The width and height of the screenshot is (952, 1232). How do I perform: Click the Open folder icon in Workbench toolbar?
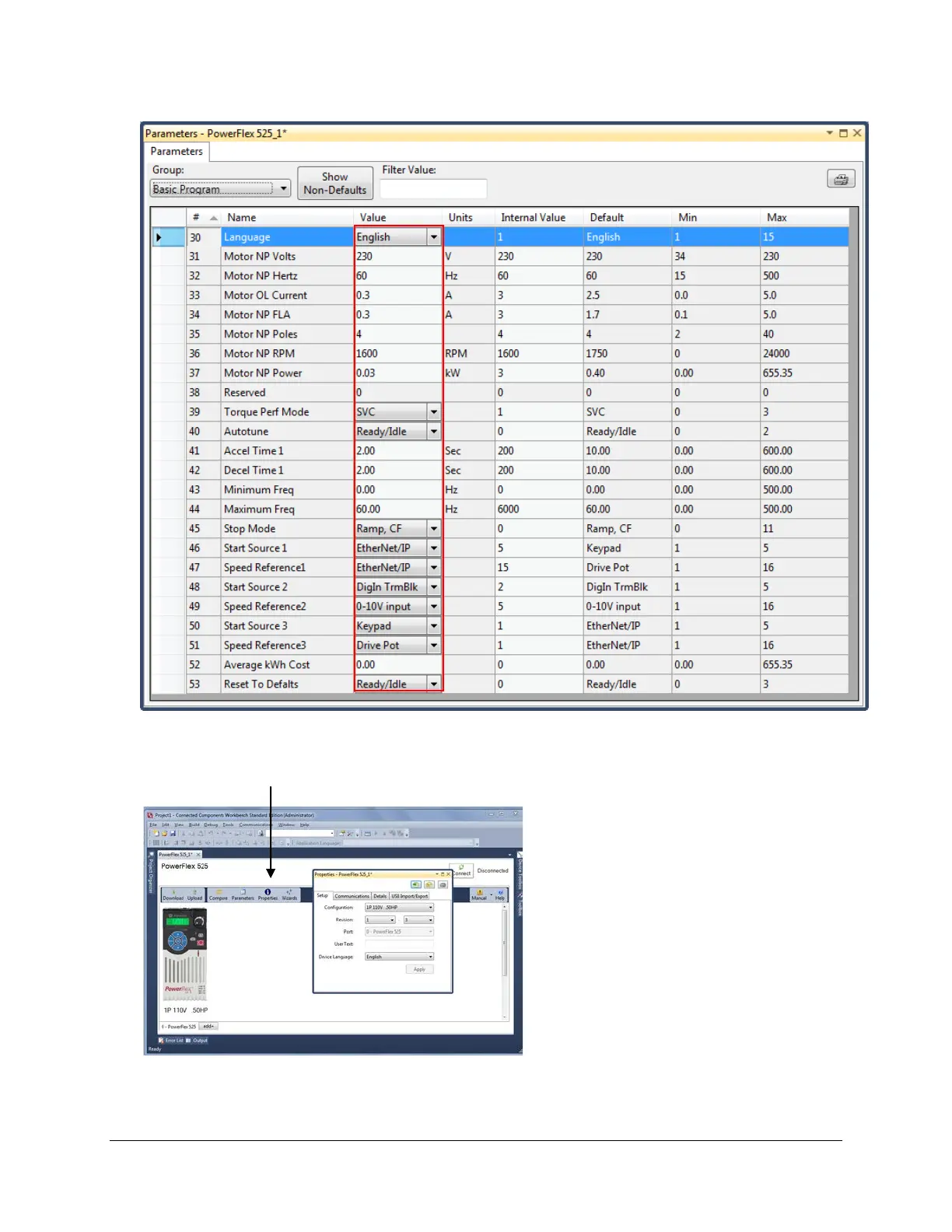(164, 833)
